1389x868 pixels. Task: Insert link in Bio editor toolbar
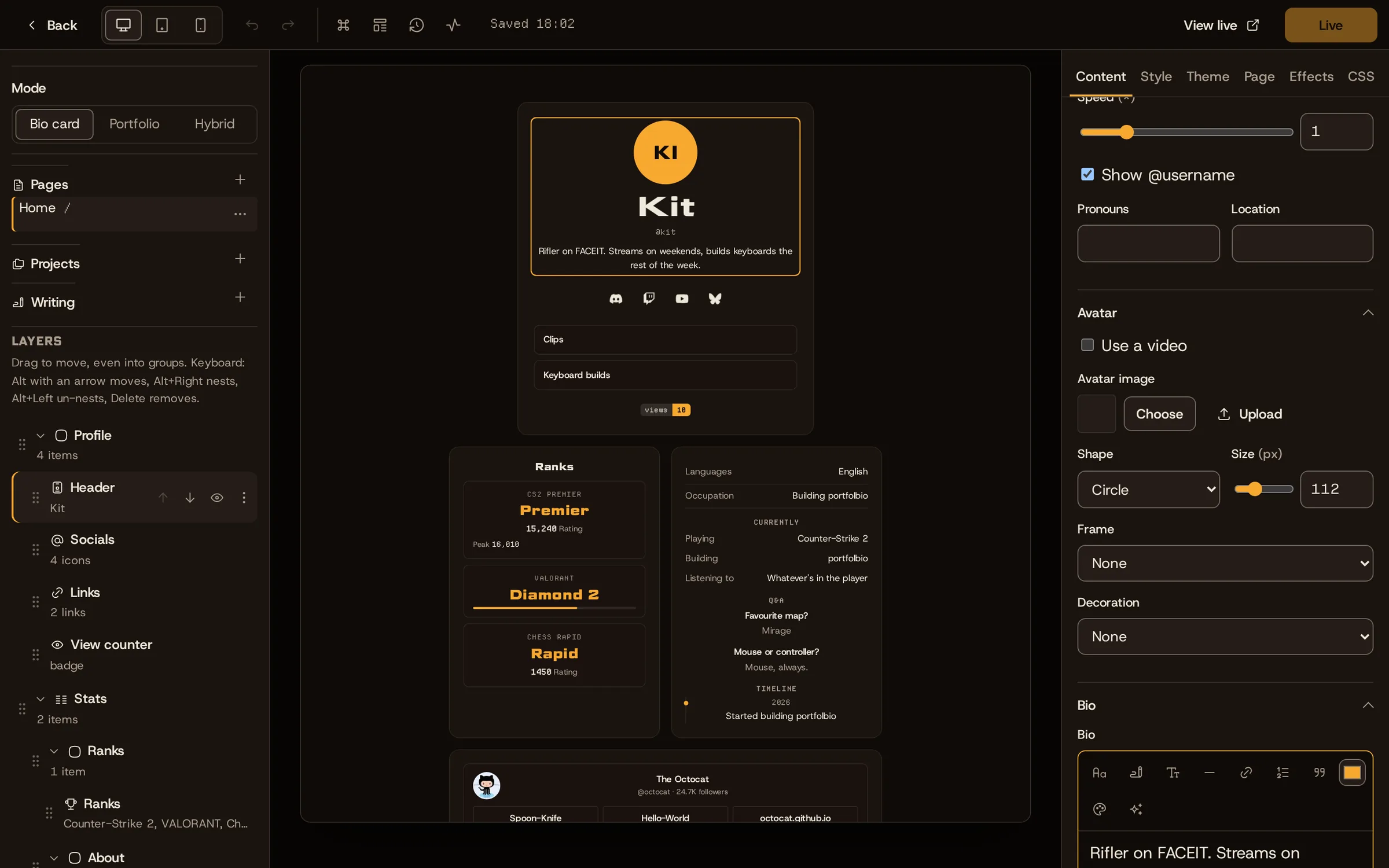click(1246, 773)
